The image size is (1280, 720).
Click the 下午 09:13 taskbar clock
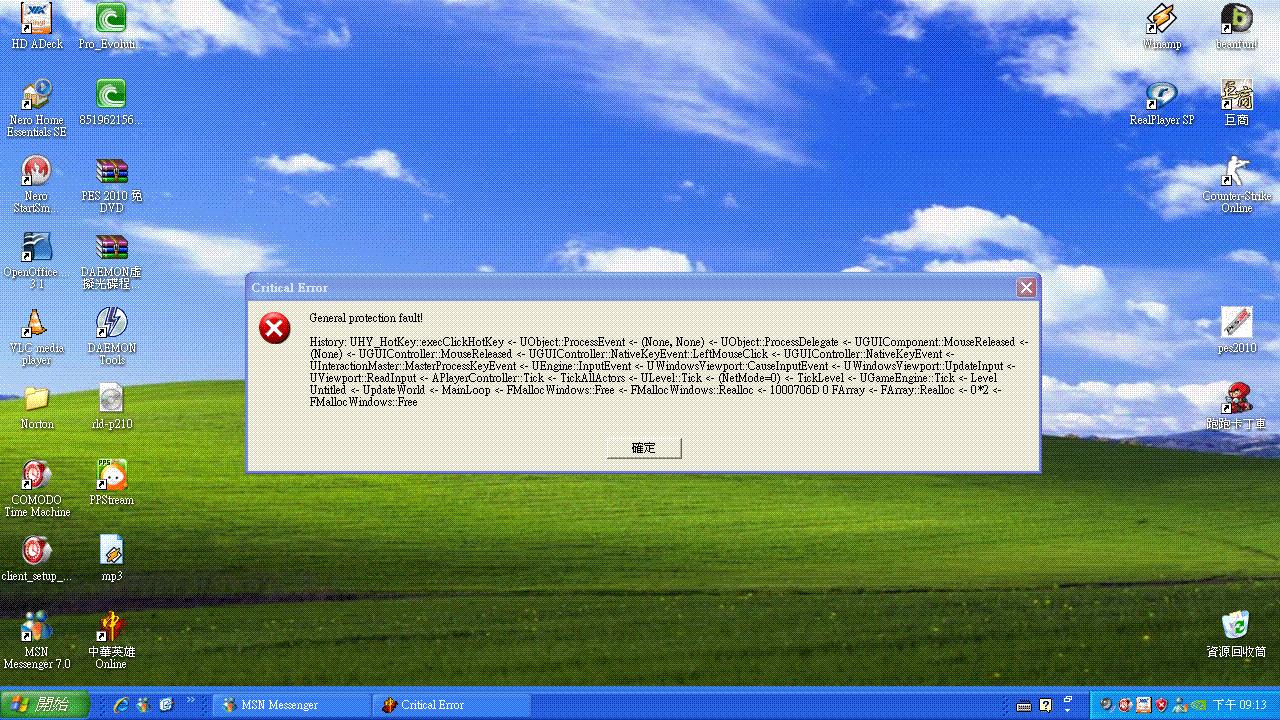1240,705
